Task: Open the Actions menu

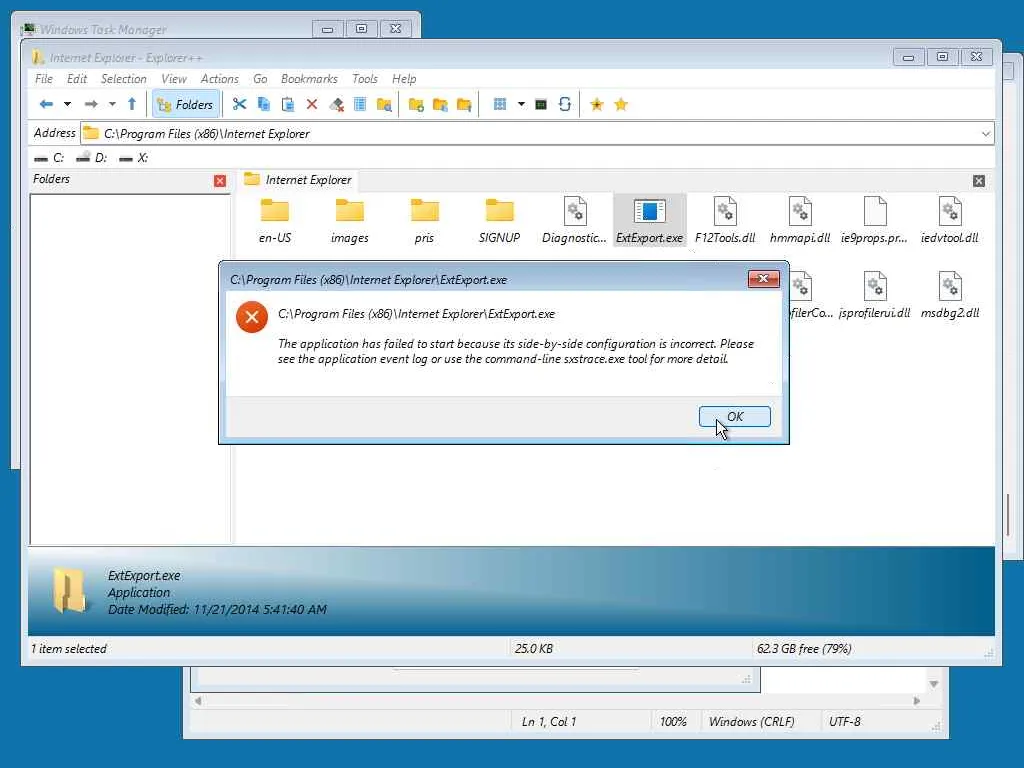Action: click(x=219, y=79)
